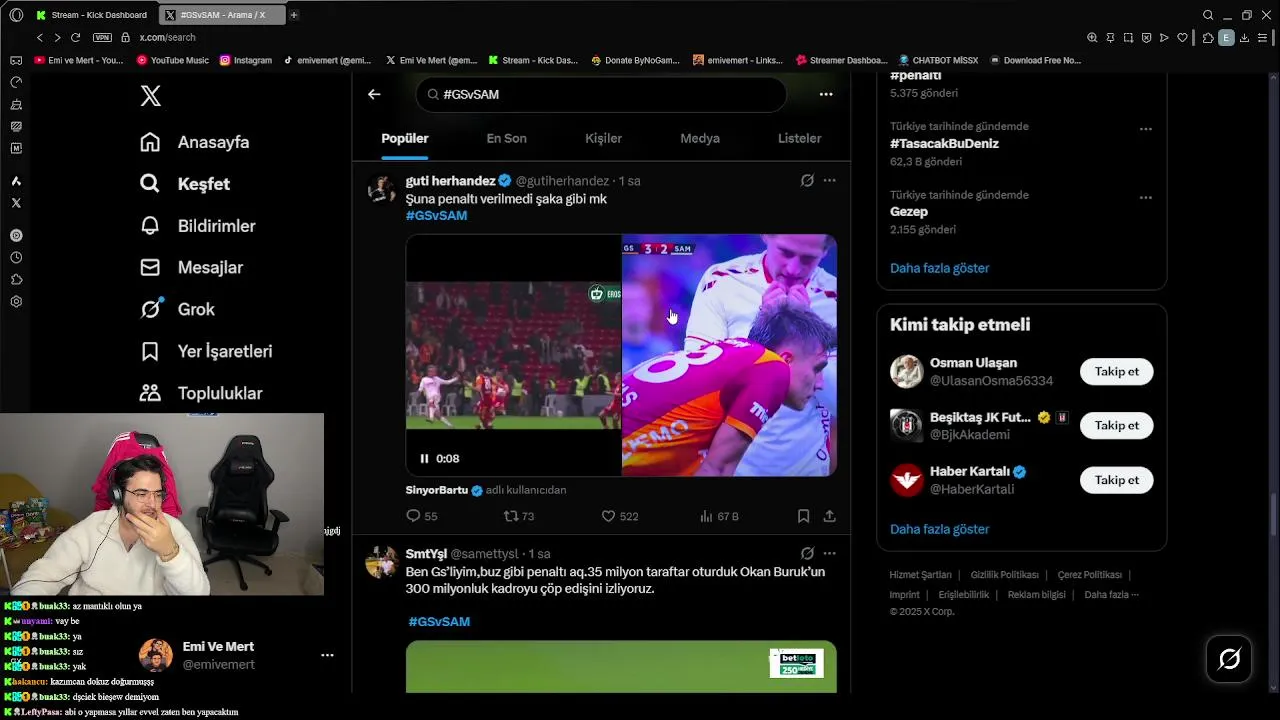Open more options on SmtYşl post
The image size is (1280, 720).
[829, 554]
